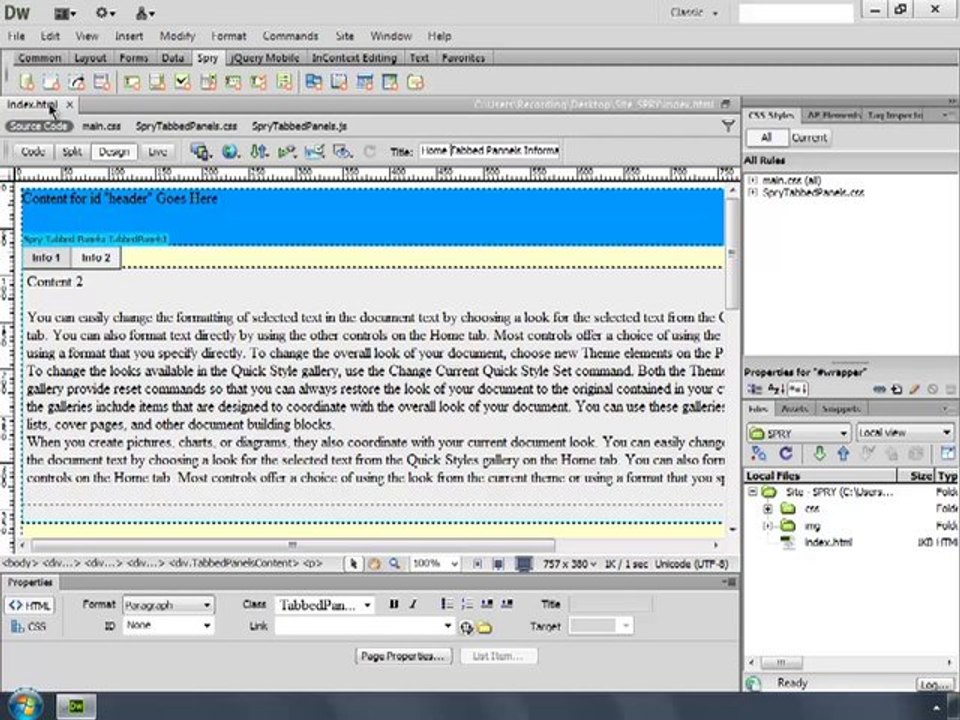
Task: Browse for link file folder icon
Action: [x=484, y=627]
